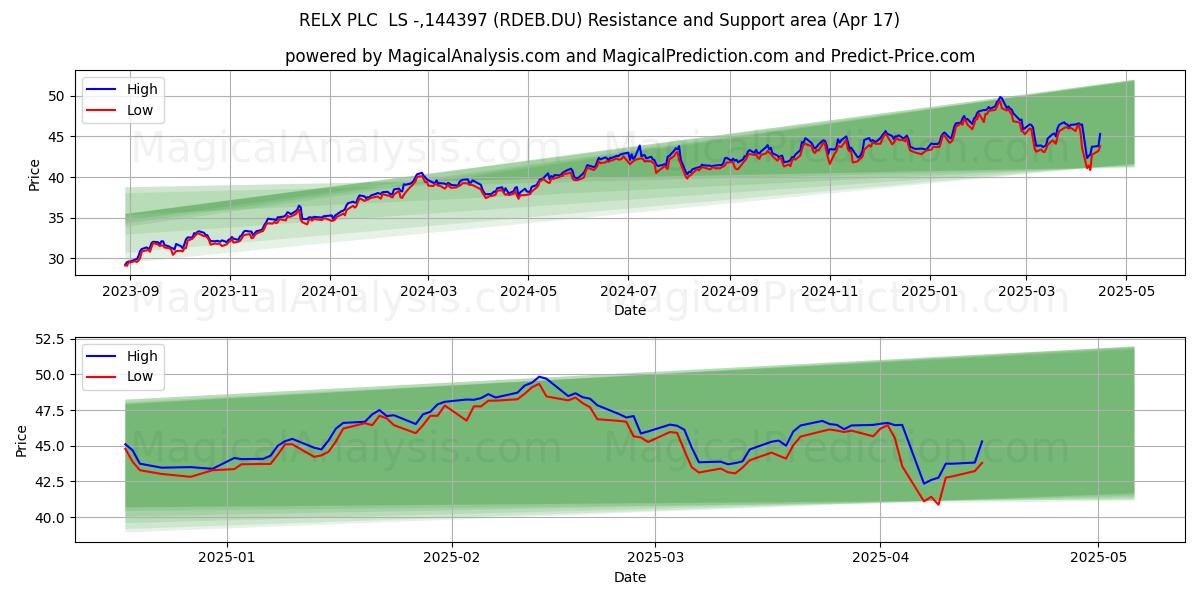The height and width of the screenshot is (600, 1200).
Task: Click the Date axis label under bottom chart
Action: pos(630,577)
